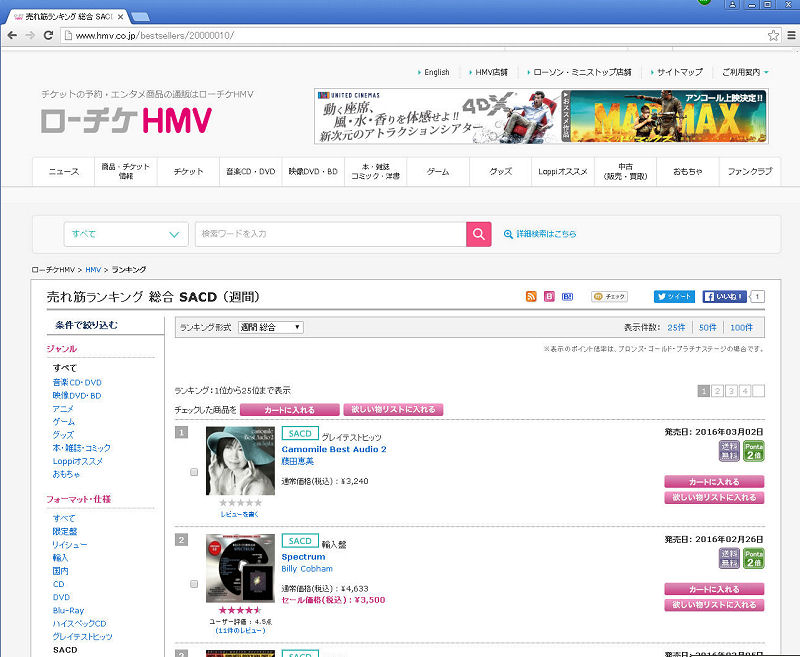Click the blue B! Hatena bookmark icon

click(x=567, y=296)
